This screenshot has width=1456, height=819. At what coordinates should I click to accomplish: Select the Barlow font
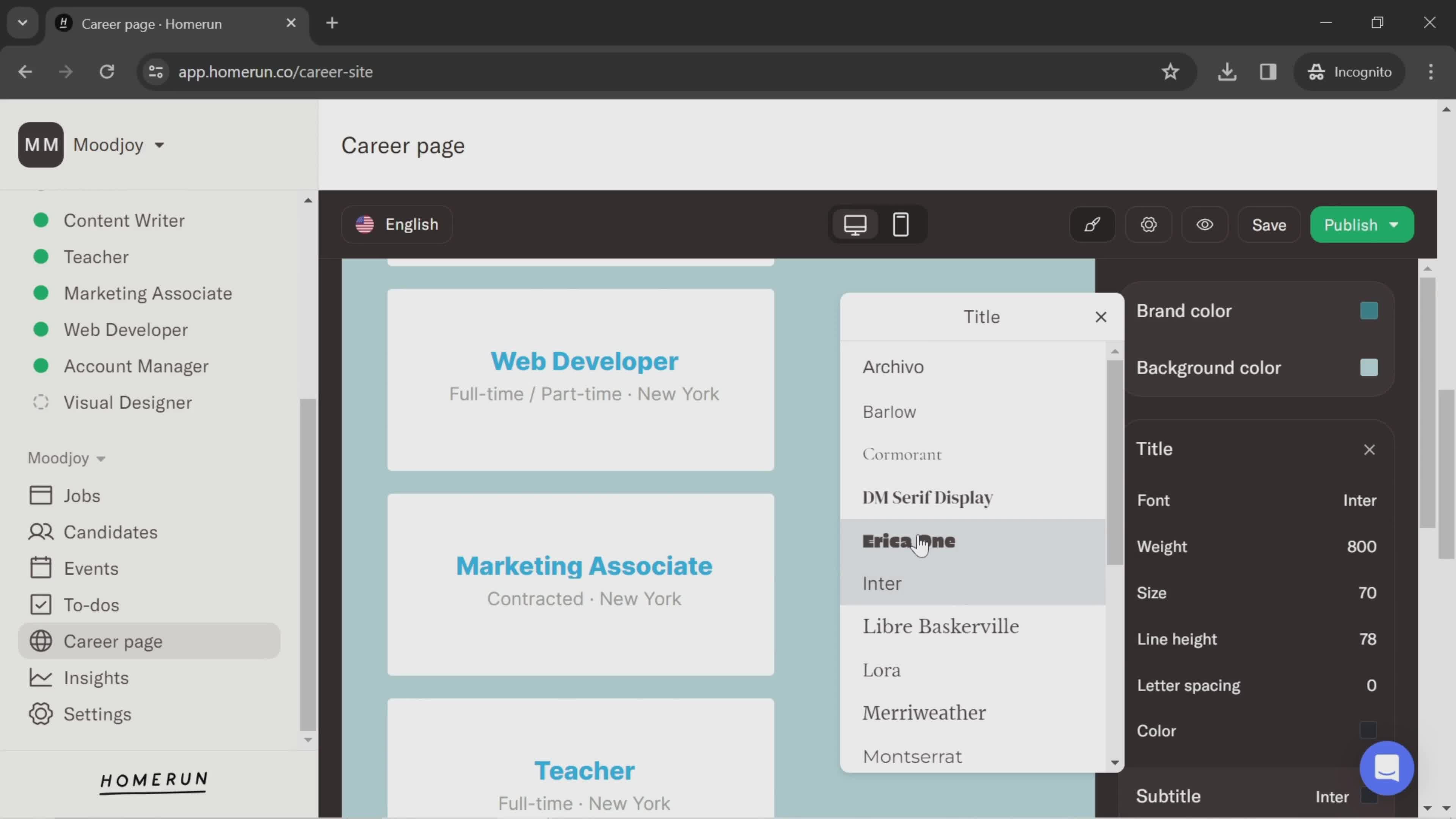(x=972, y=411)
